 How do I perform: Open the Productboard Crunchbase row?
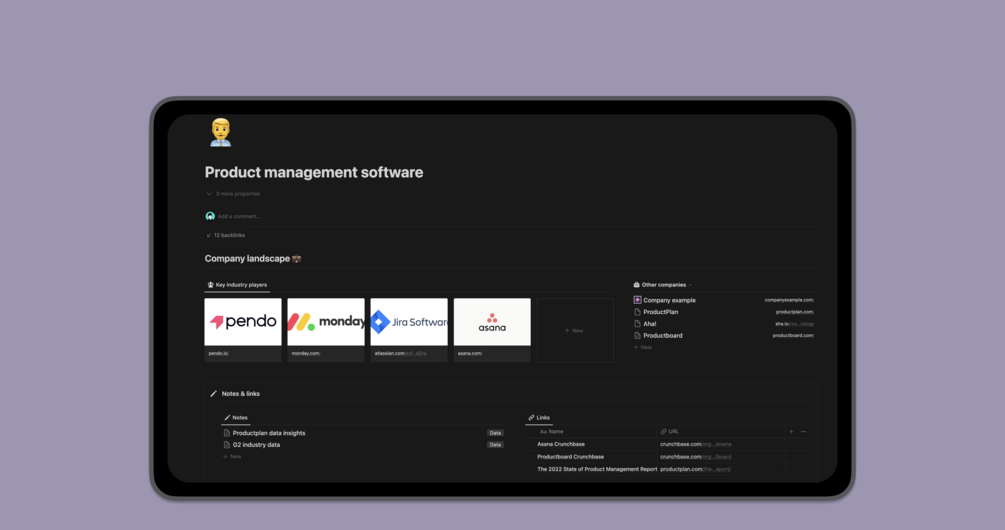[570, 457]
